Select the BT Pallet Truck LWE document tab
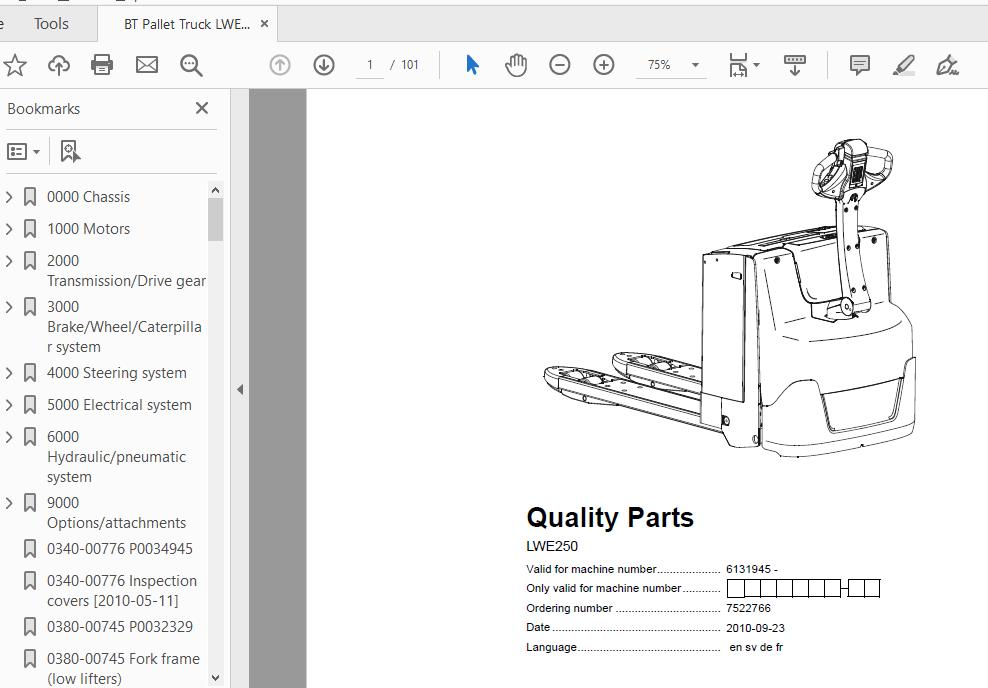 (x=186, y=24)
